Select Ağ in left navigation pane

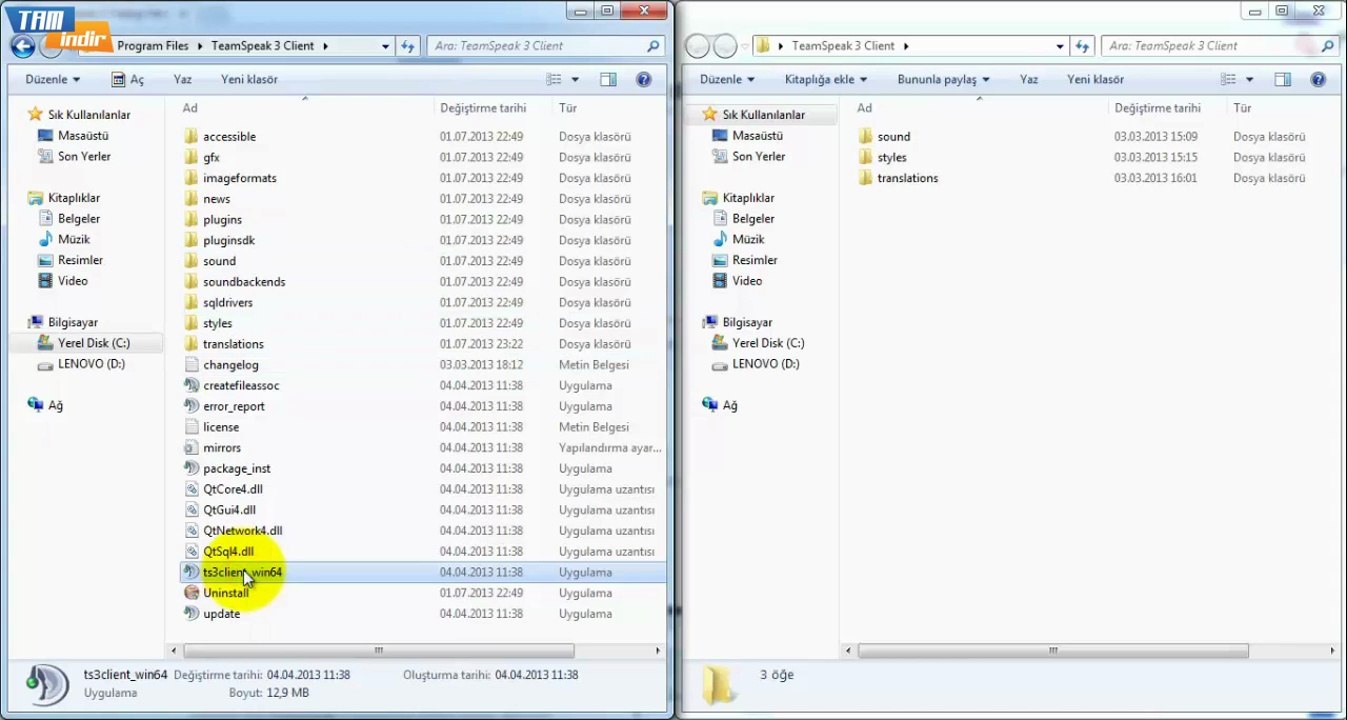tap(46, 405)
